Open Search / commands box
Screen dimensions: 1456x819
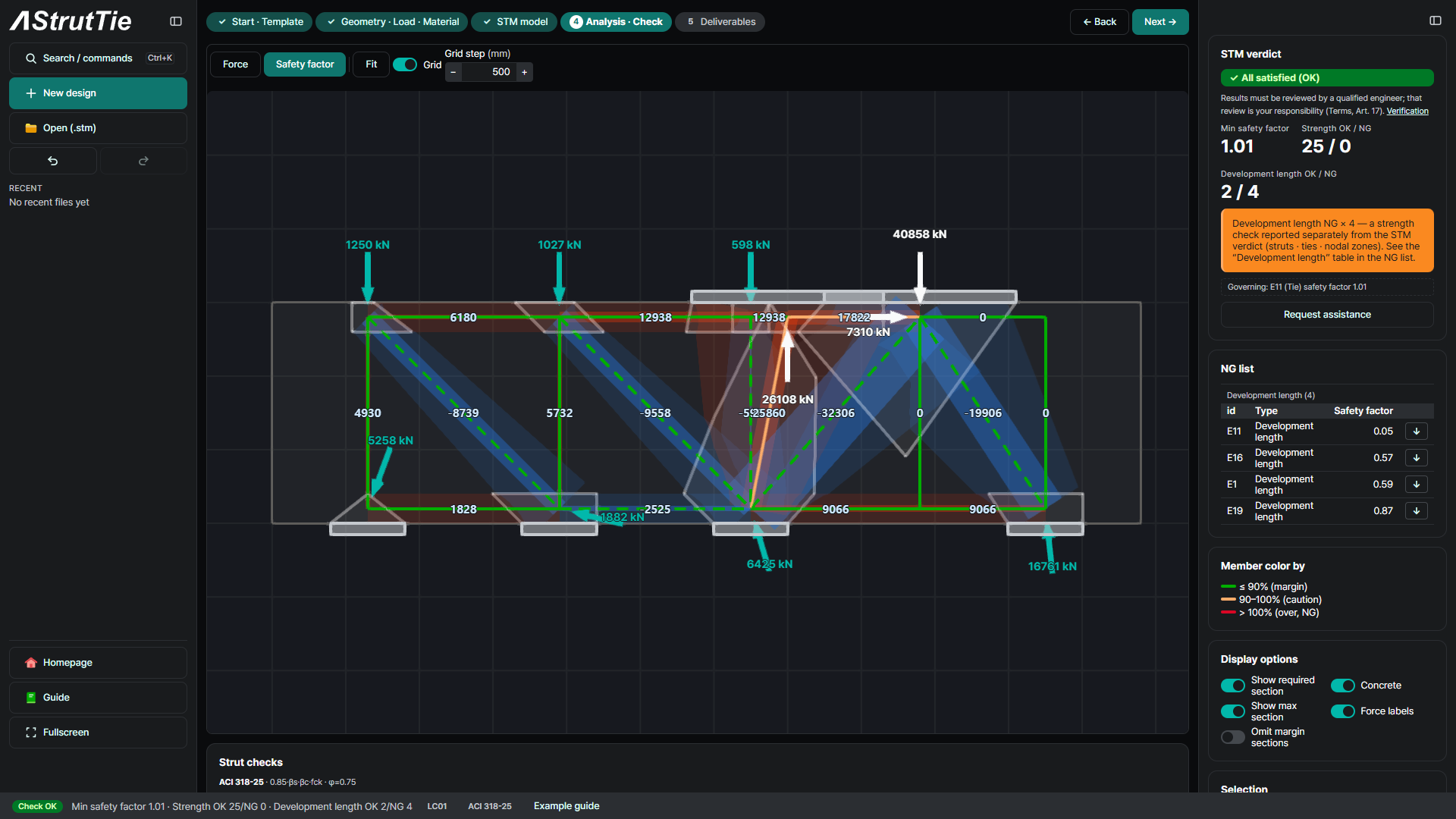click(x=98, y=58)
